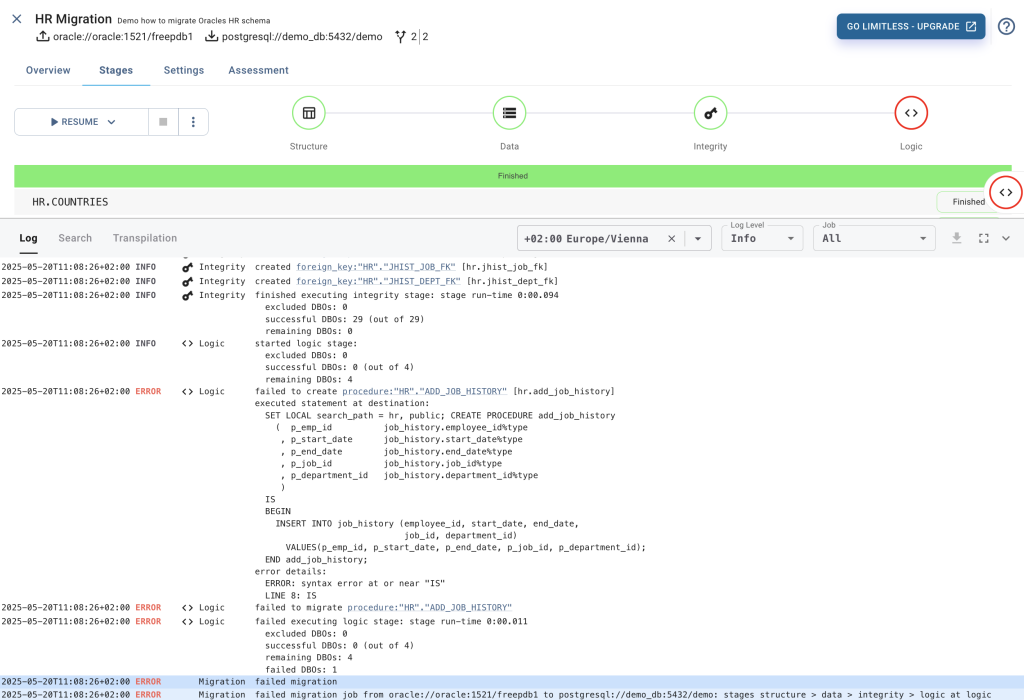Download the log file
Image resolution: width=1024 pixels, height=700 pixels.
coord(957,238)
